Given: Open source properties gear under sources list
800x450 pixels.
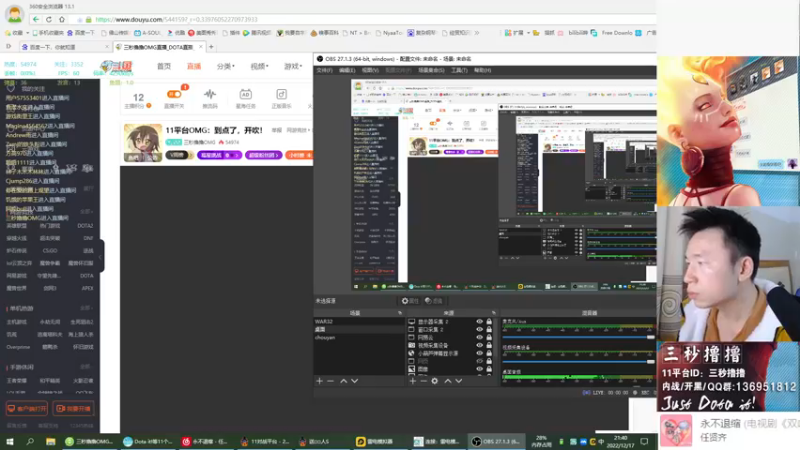Looking at the screenshot, I should tap(435, 381).
